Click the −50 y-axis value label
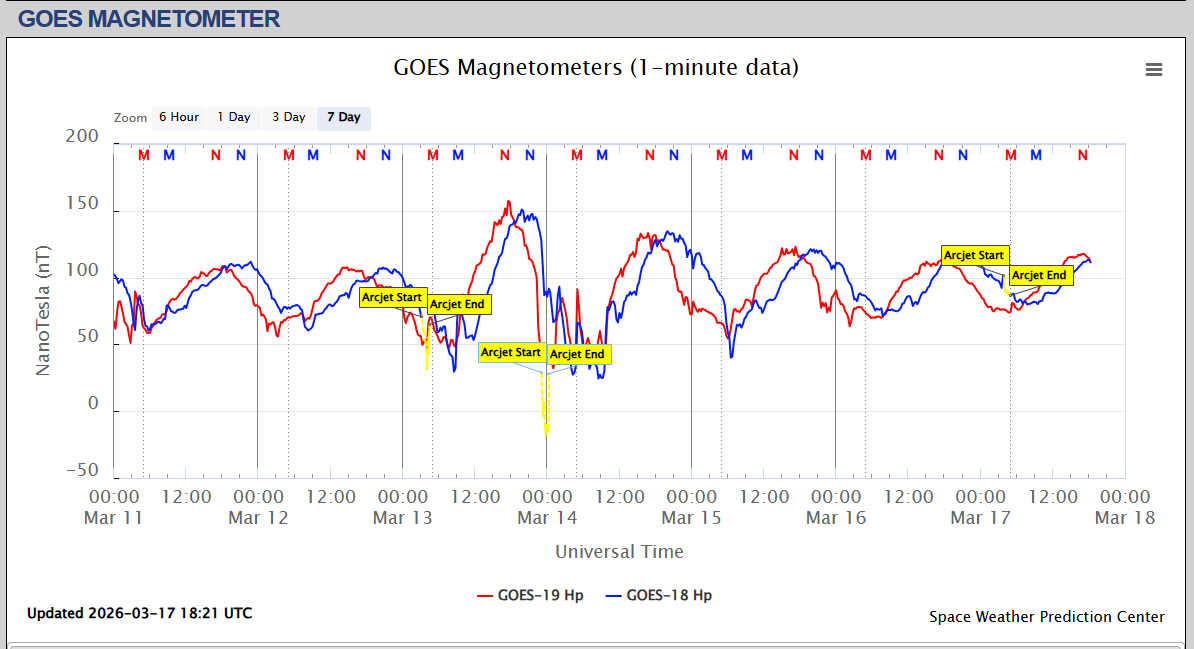1194x649 pixels. [x=82, y=470]
